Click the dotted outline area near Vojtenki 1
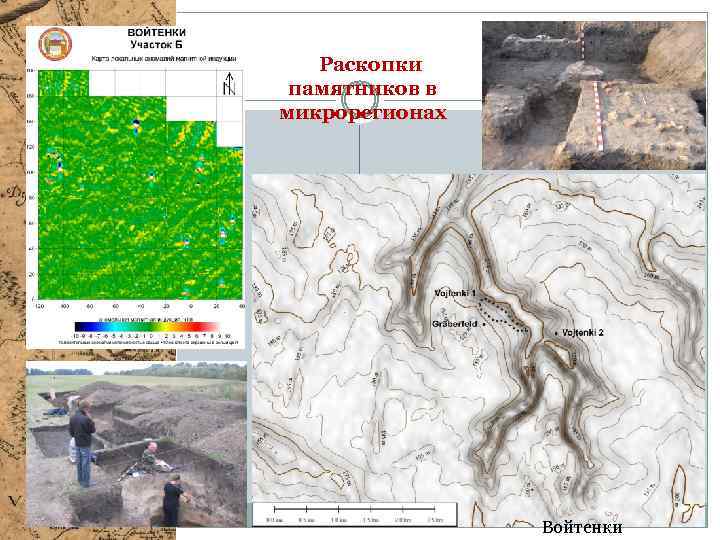The height and width of the screenshot is (540, 720). tap(504, 315)
